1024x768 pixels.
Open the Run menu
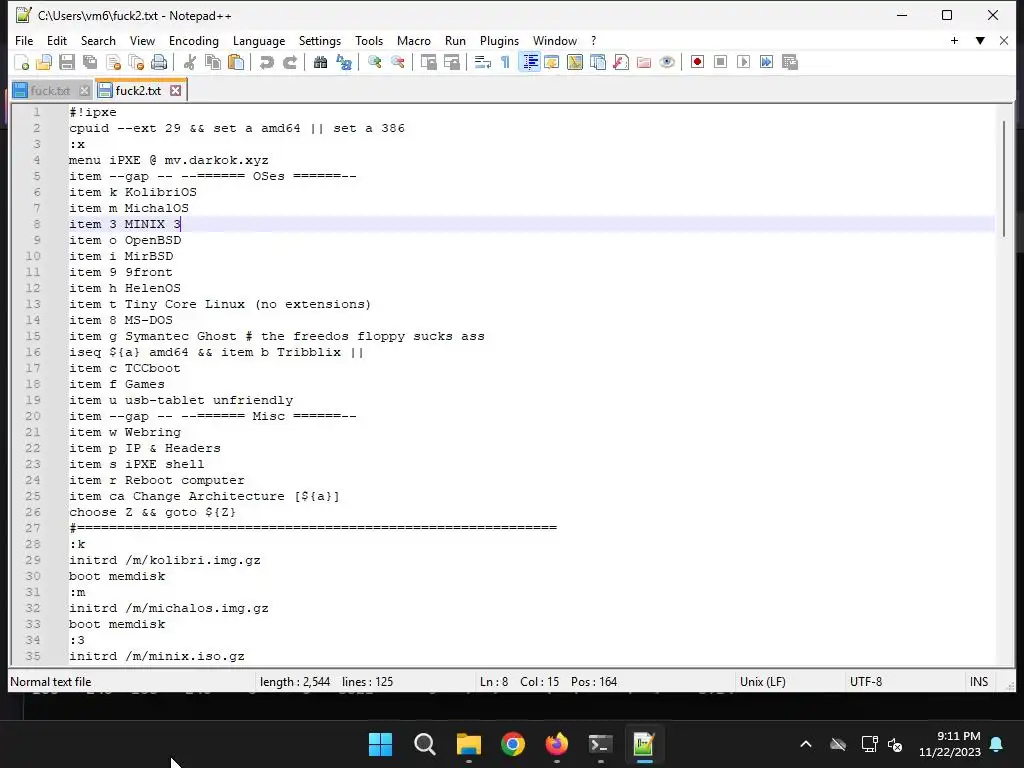point(455,40)
